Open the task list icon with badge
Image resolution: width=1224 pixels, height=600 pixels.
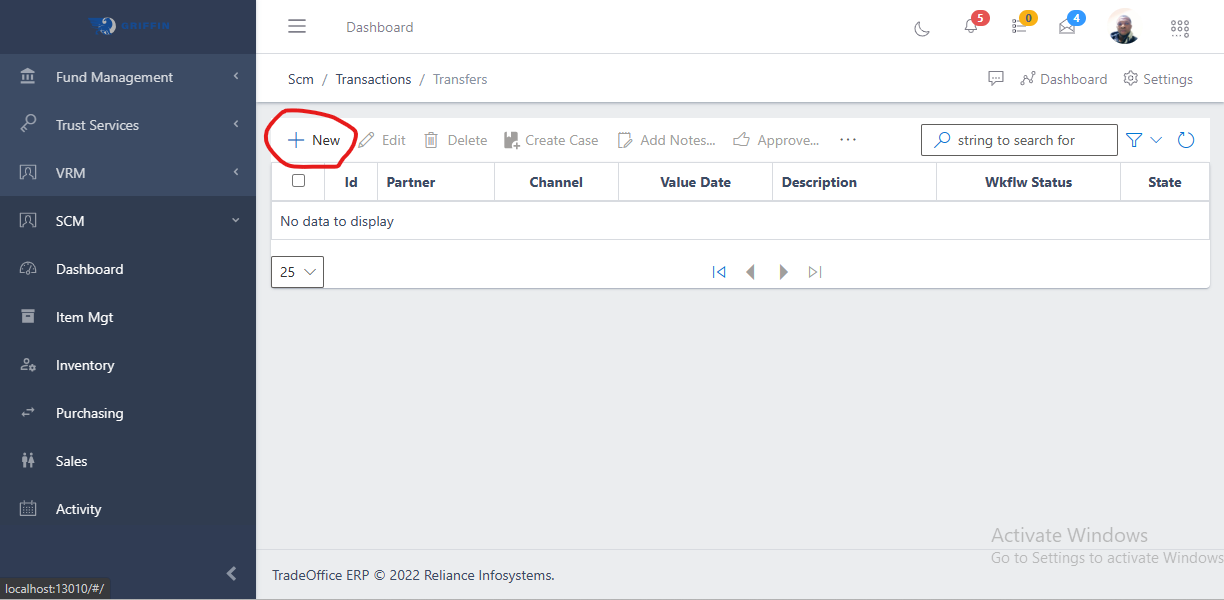coord(1019,27)
